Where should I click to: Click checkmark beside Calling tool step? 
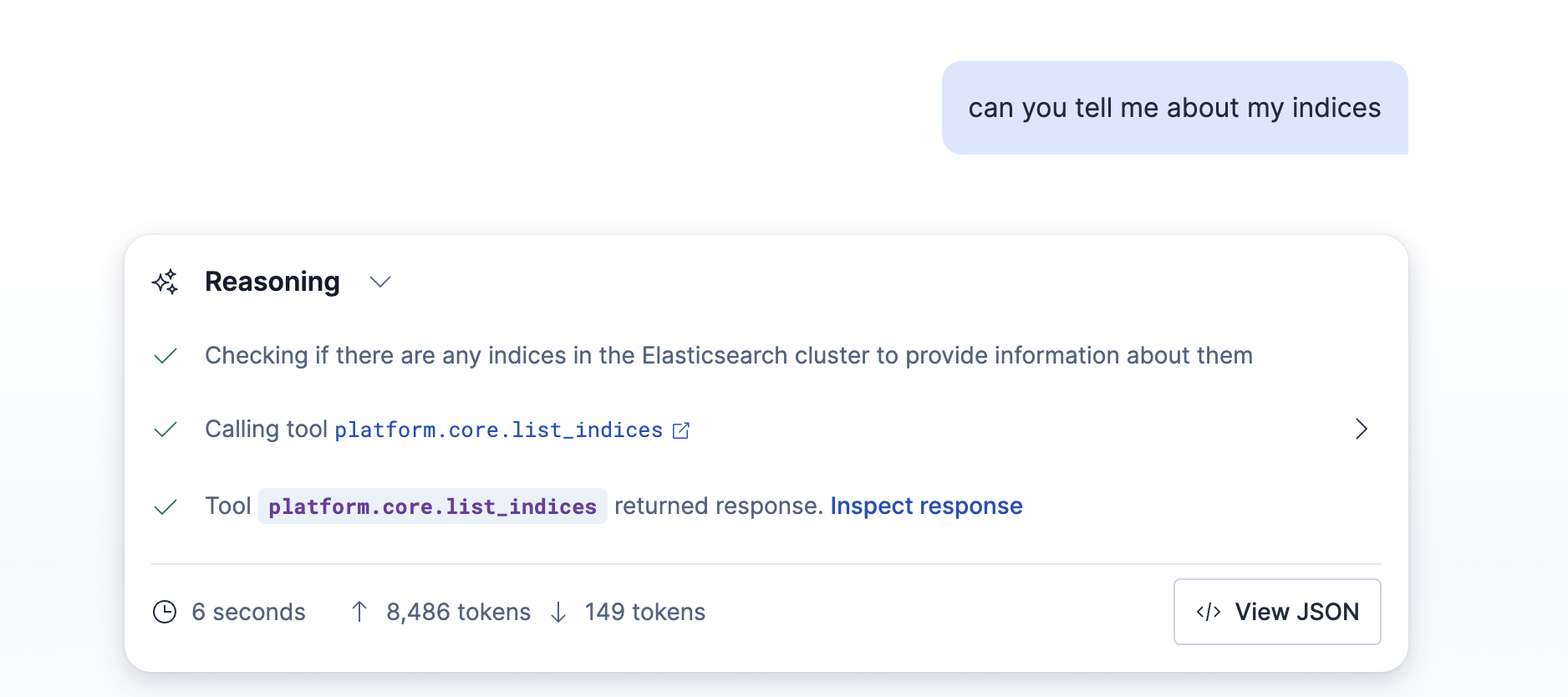(x=165, y=430)
